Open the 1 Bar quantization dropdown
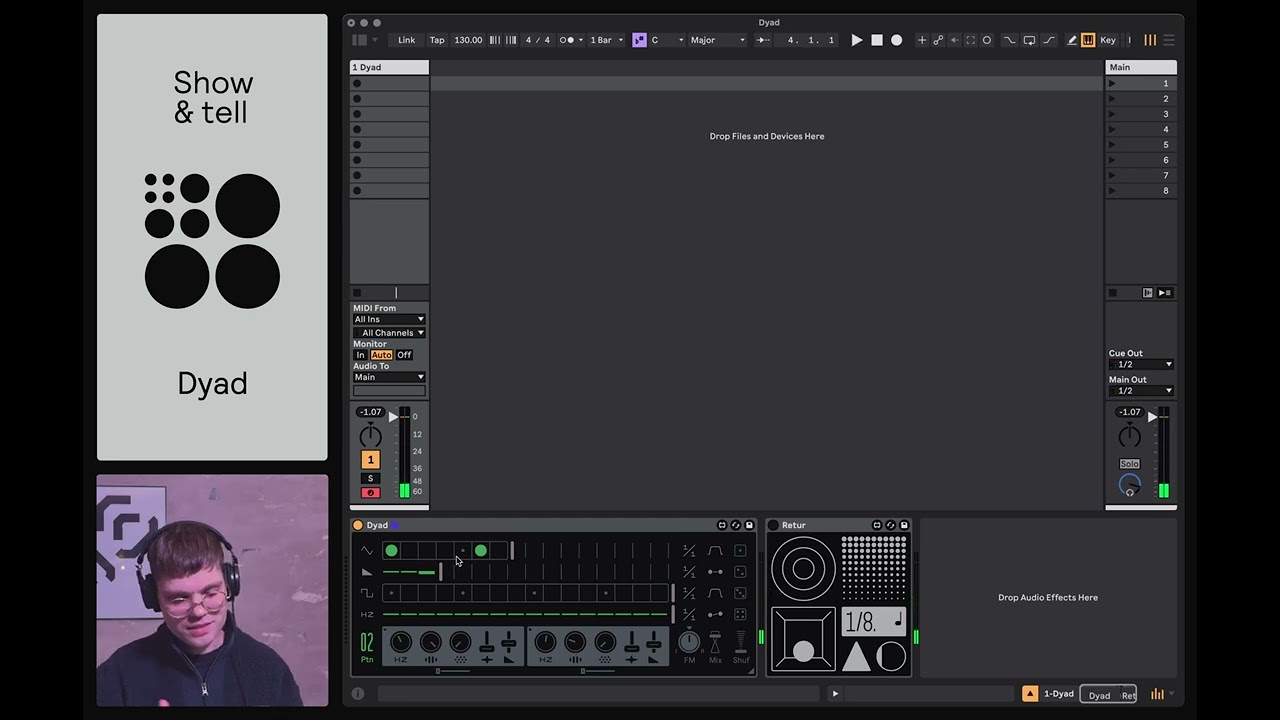 coord(606,40)
